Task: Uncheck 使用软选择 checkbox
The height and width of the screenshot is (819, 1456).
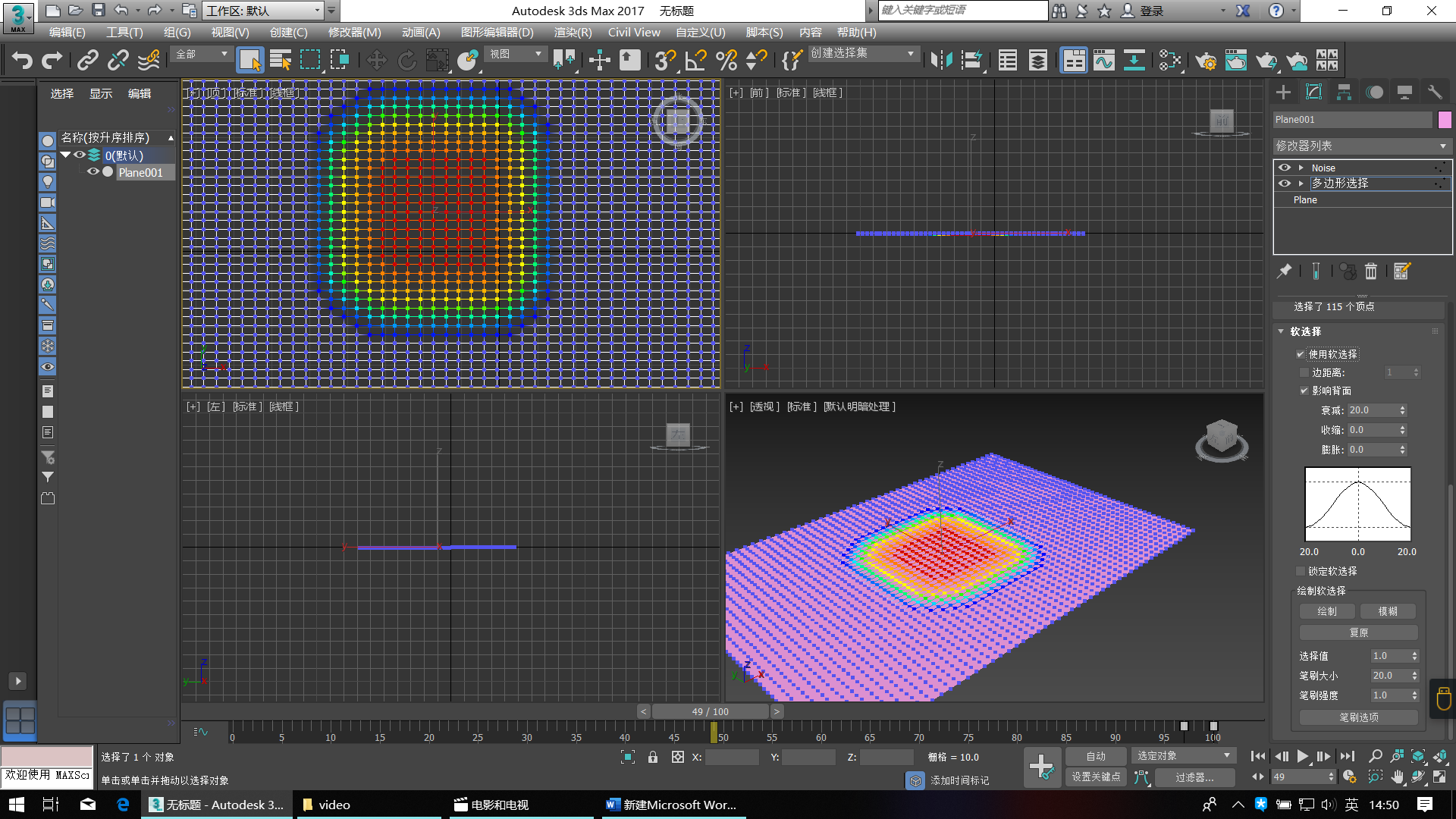Action: [1301, 354]
